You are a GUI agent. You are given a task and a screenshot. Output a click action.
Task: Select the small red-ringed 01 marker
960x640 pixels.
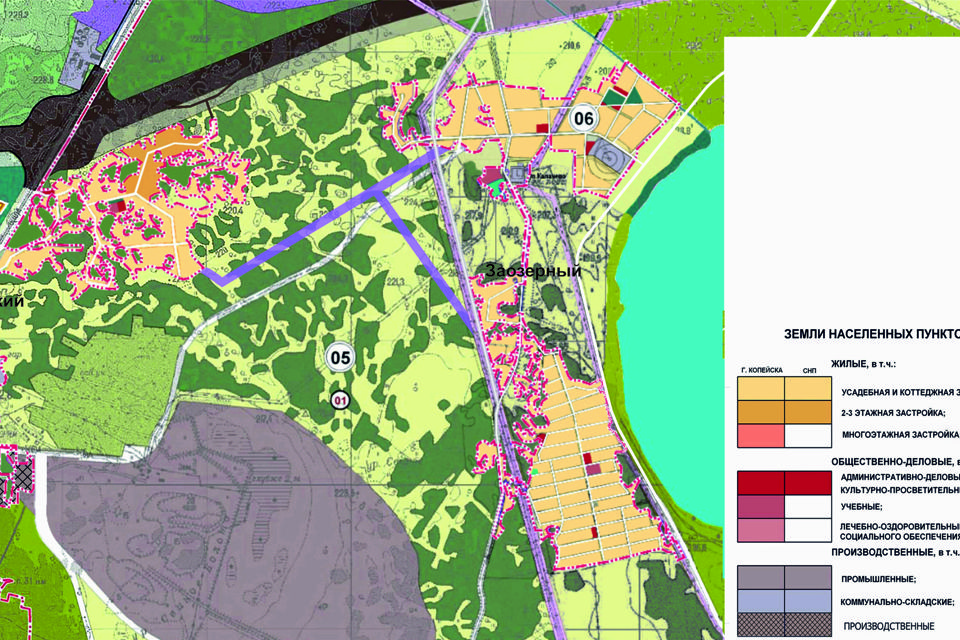(x=341, y=401)
